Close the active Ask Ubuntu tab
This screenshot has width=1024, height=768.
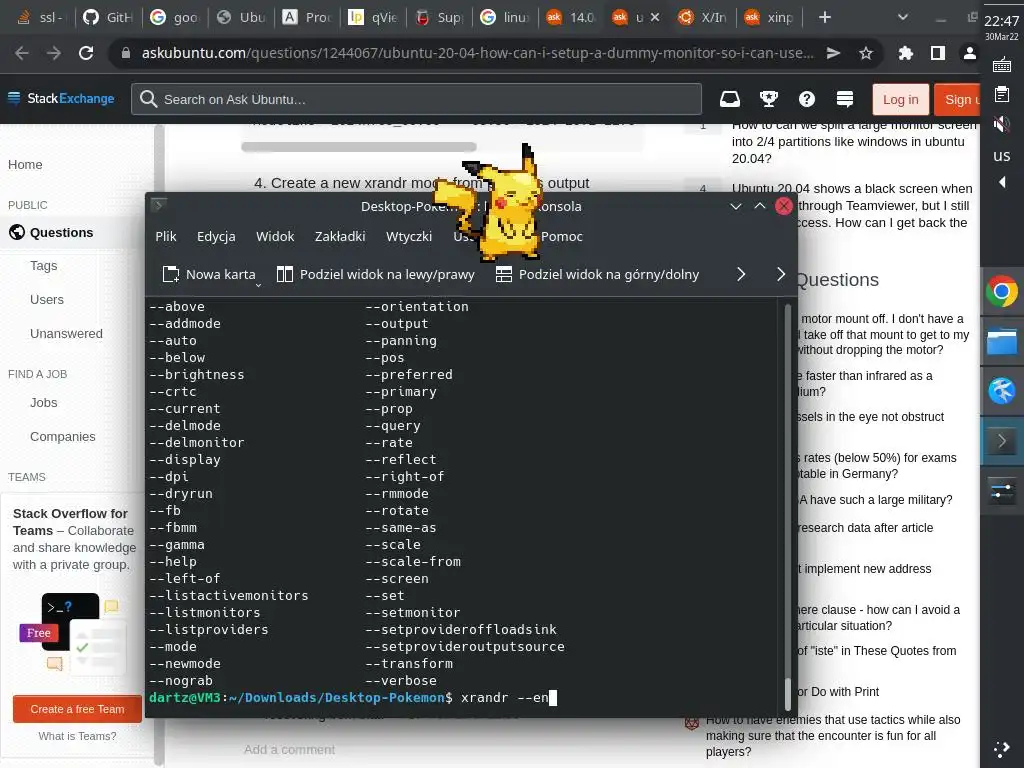point(655,18)
